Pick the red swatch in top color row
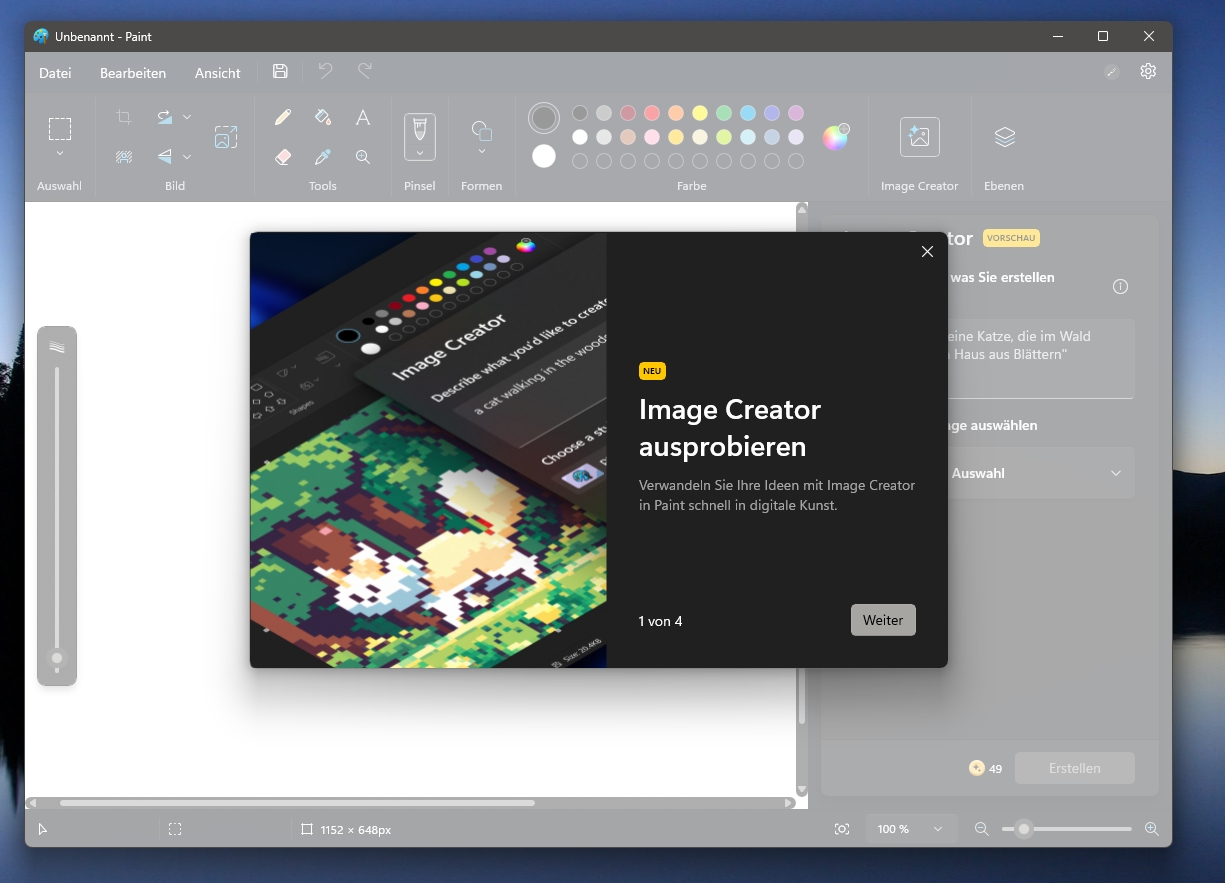Image resolution: width=1225 pixels, height=883 pixels. [x=652, y=113]
